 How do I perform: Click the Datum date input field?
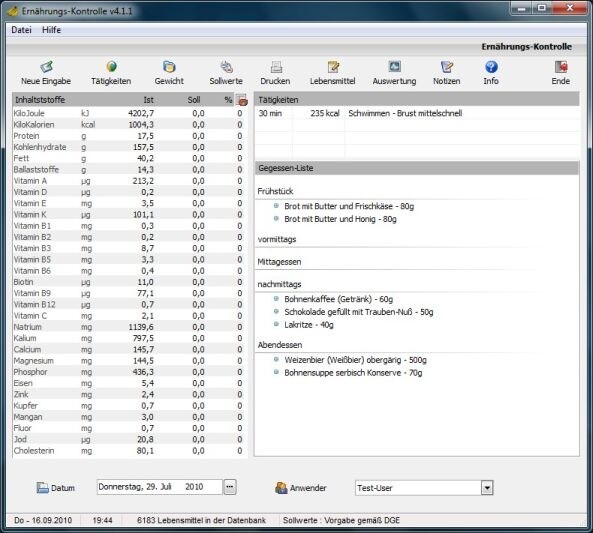click(x=160, y=487)
